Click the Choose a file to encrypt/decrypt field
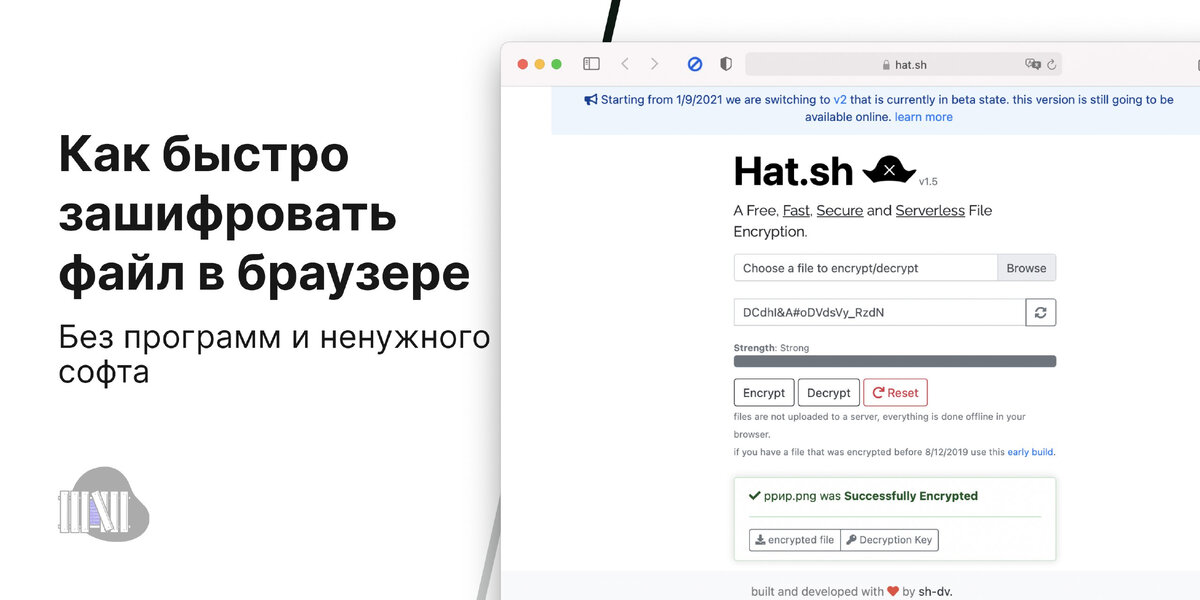This screenshot has width=1200, height=600. pyautogui.click(x=865, y=268)
